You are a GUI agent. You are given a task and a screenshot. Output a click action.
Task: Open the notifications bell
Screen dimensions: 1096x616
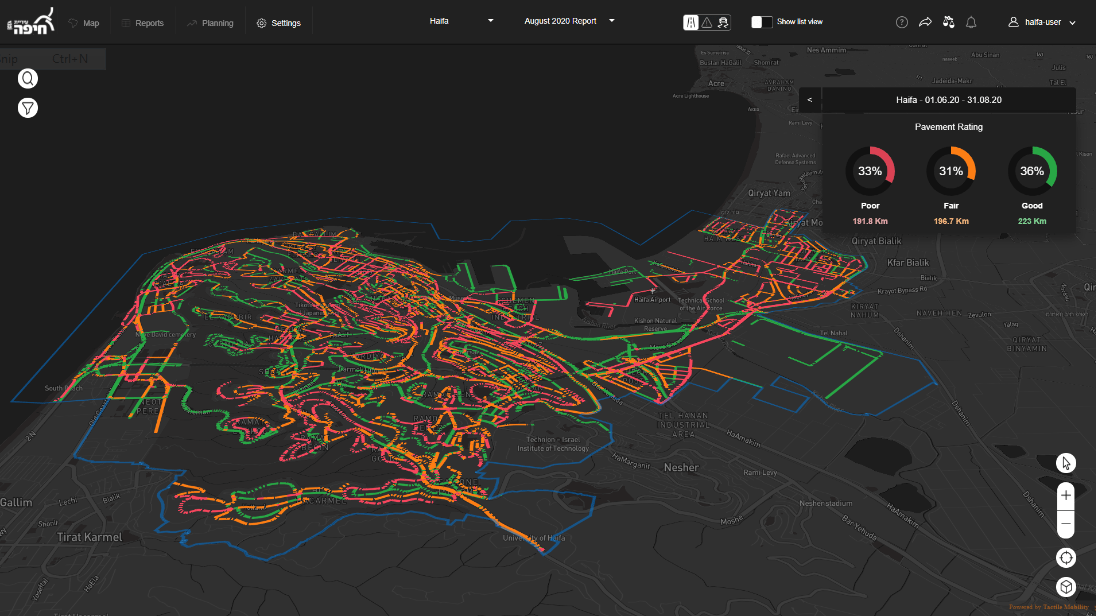tap(971, 22)
